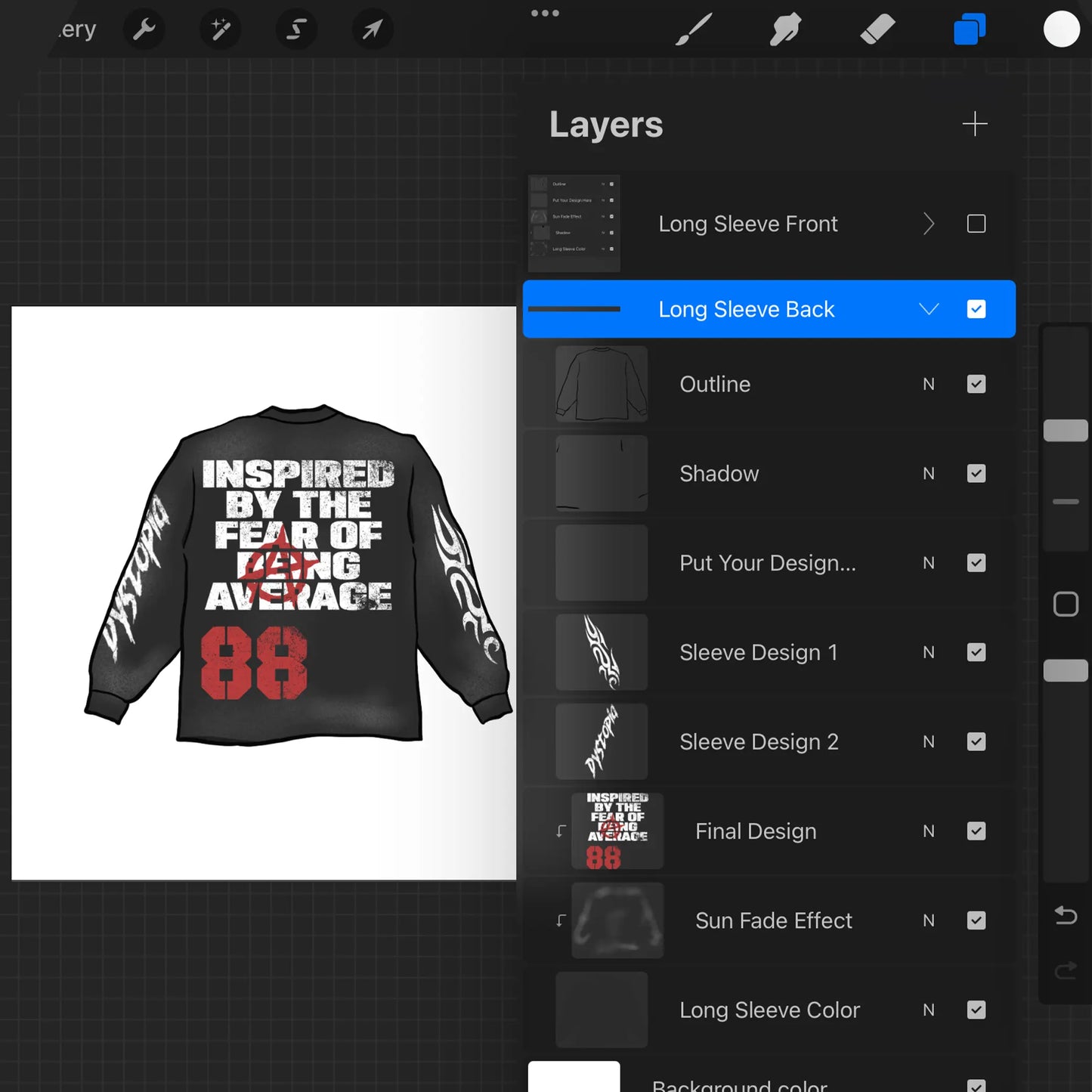The image size is (1092, 1092).
Task: Open blend mode for the Outline layer
Action: pos(928,384)
